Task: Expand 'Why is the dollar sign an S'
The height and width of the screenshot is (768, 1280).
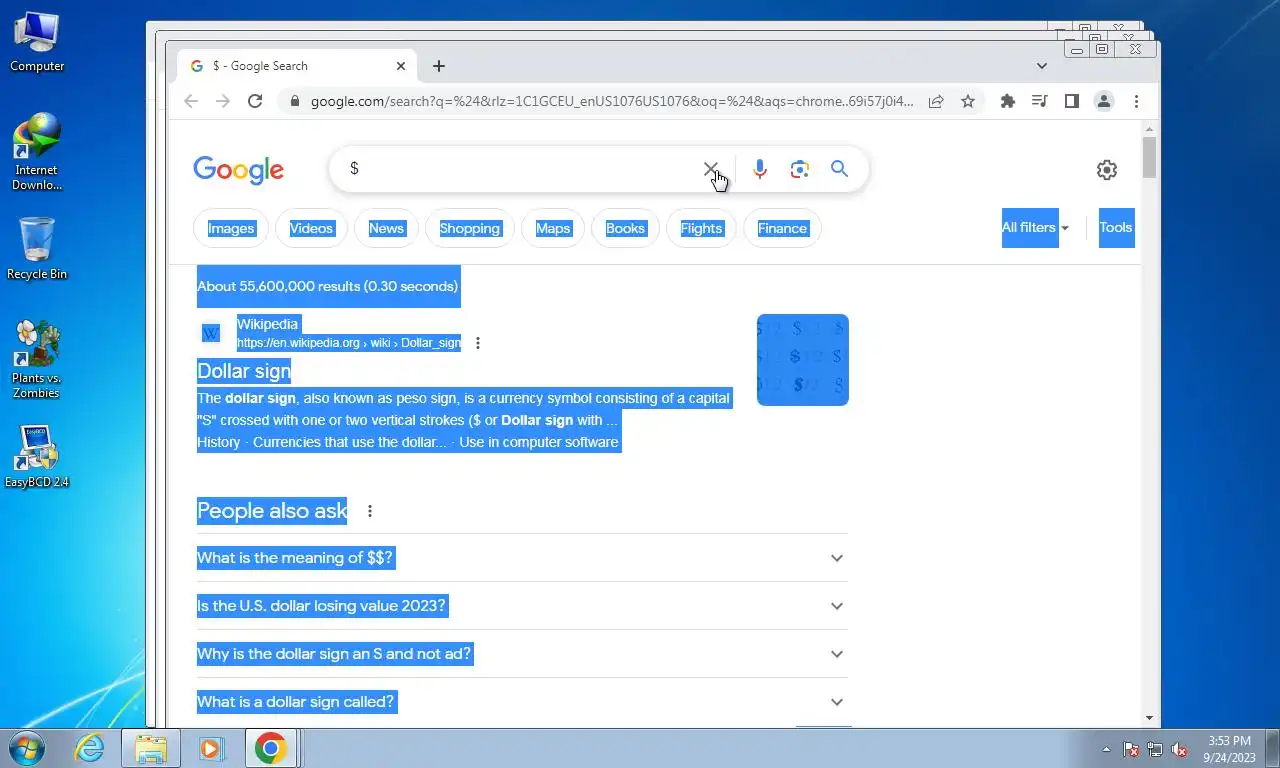Action: (x=522, y=654)
